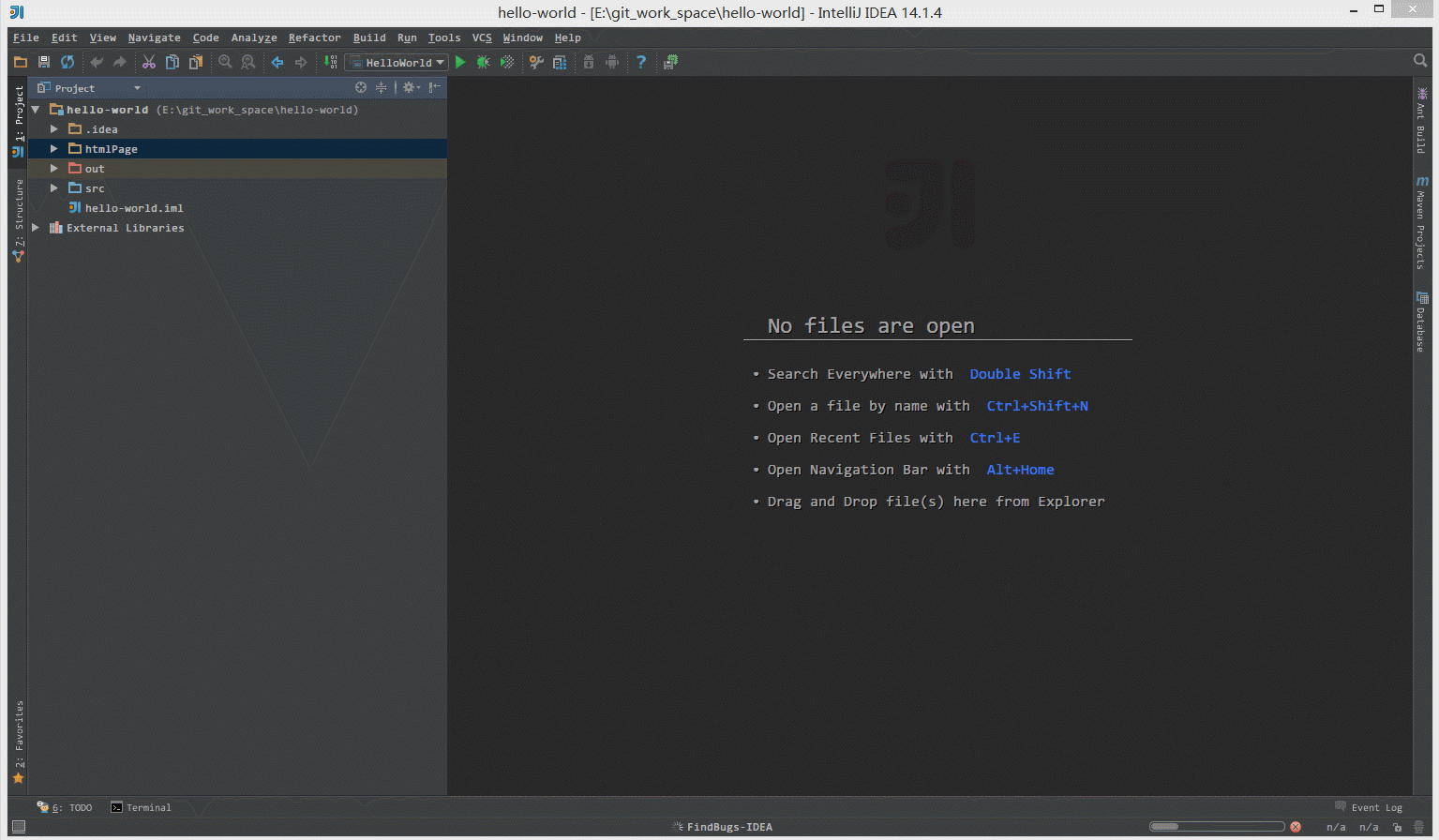The height and width of the screenshot is (840, 1439).
Task: Click the Synchronize refresh icon in toolbar
Action: tap(67, 62)
